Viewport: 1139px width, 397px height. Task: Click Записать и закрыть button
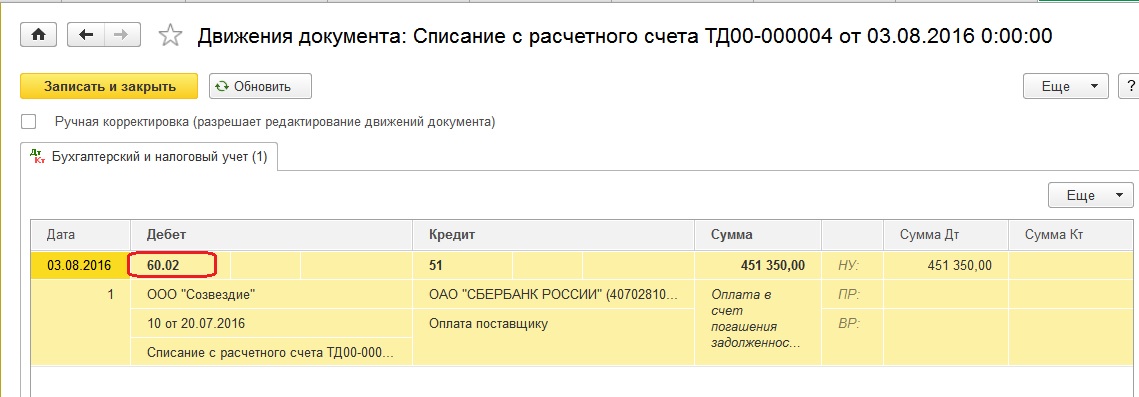[x=109, y=86]
